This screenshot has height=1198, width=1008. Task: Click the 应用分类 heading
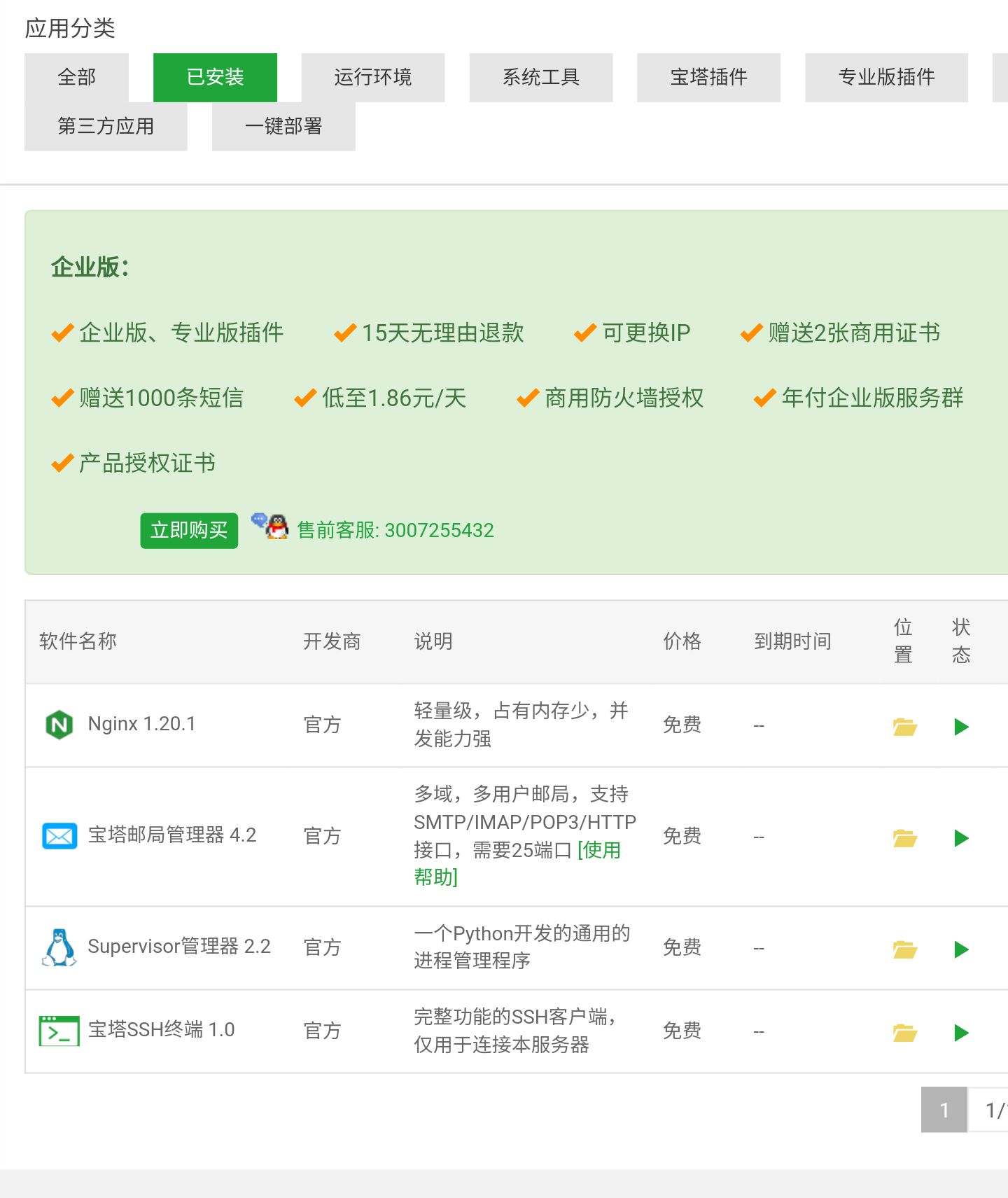[70, 28]
